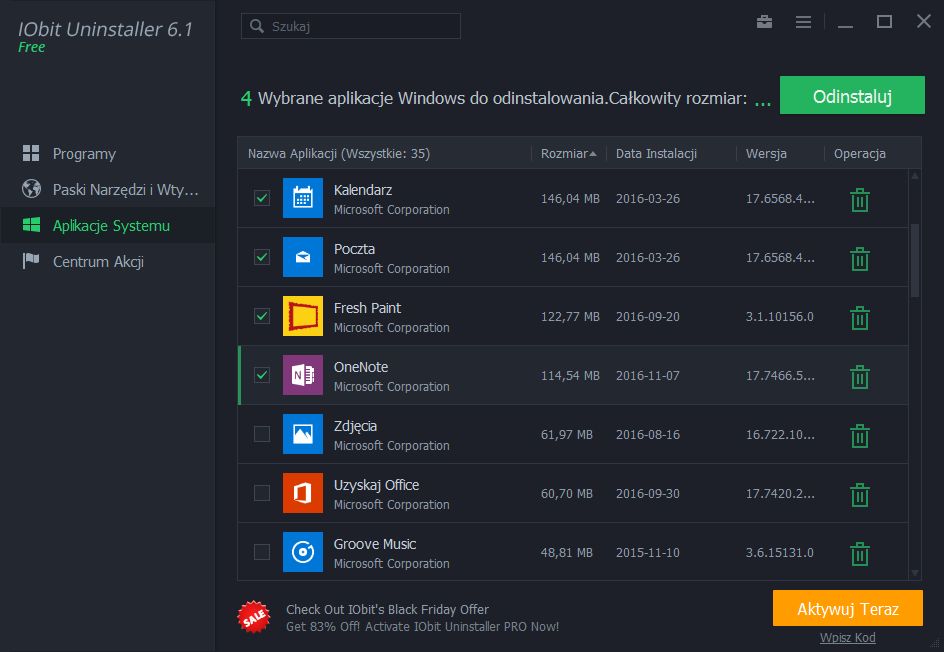The height and width of the screenshot is (652, 944).
Task: Uncheck the Poczta checkbox
Action: point(262,257)
